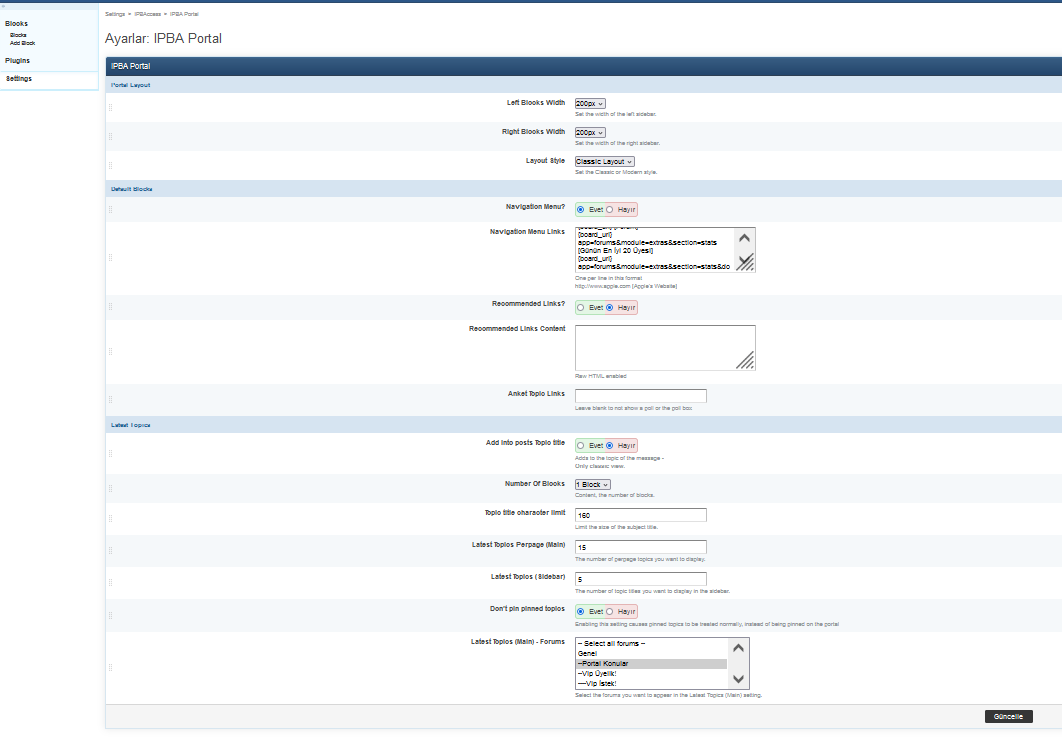The height and width of the screenshot is (753, 1062).
Task: Pick Evet for Don't pin pinned topics
Action: (x=580, y=611)
